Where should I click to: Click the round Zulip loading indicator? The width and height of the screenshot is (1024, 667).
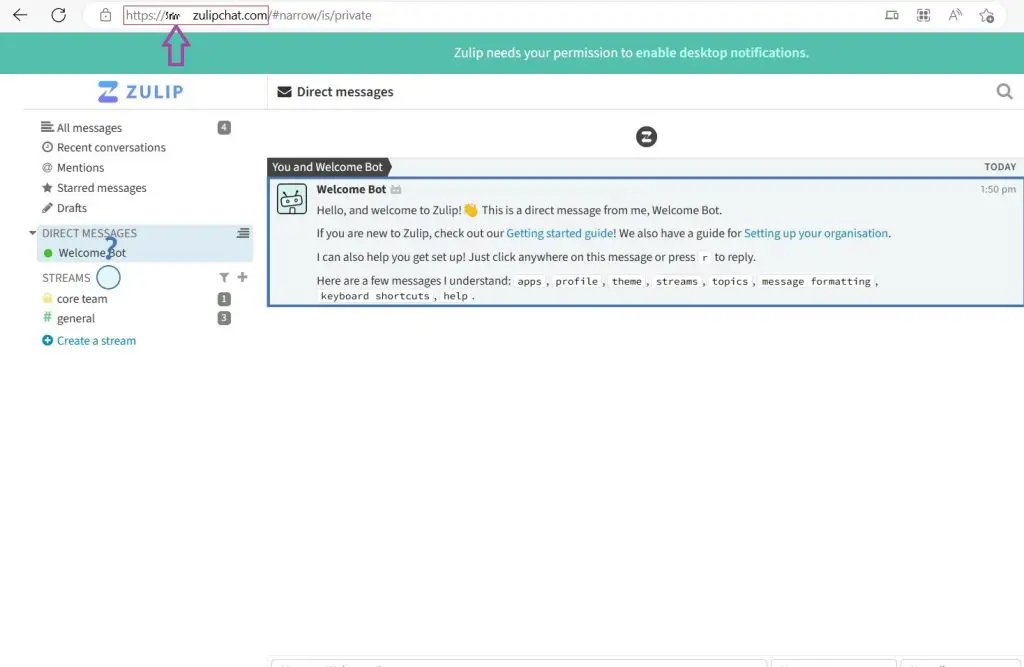click(x=647, y=137)
